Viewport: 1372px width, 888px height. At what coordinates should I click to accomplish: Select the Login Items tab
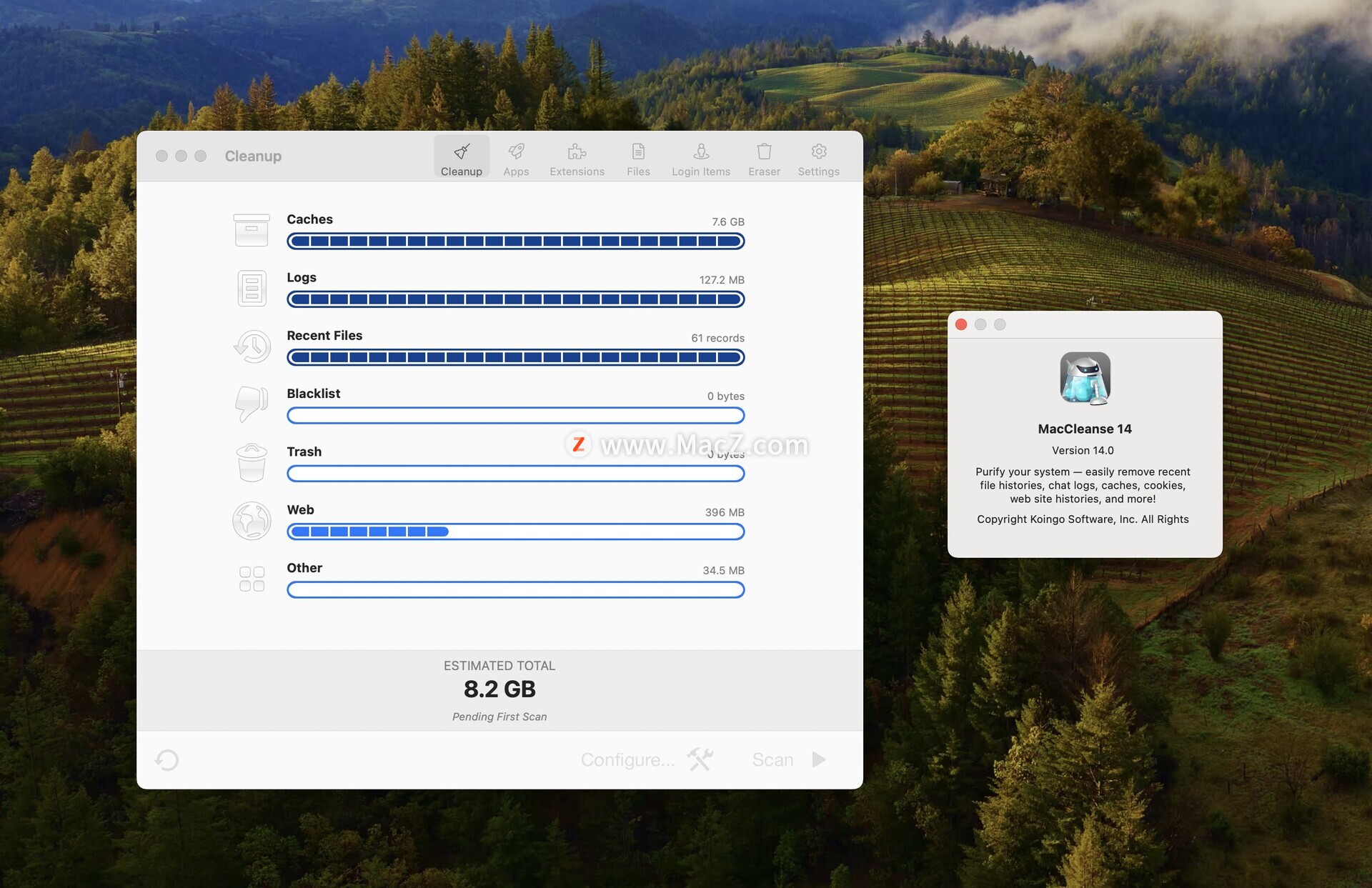(700, 157)
